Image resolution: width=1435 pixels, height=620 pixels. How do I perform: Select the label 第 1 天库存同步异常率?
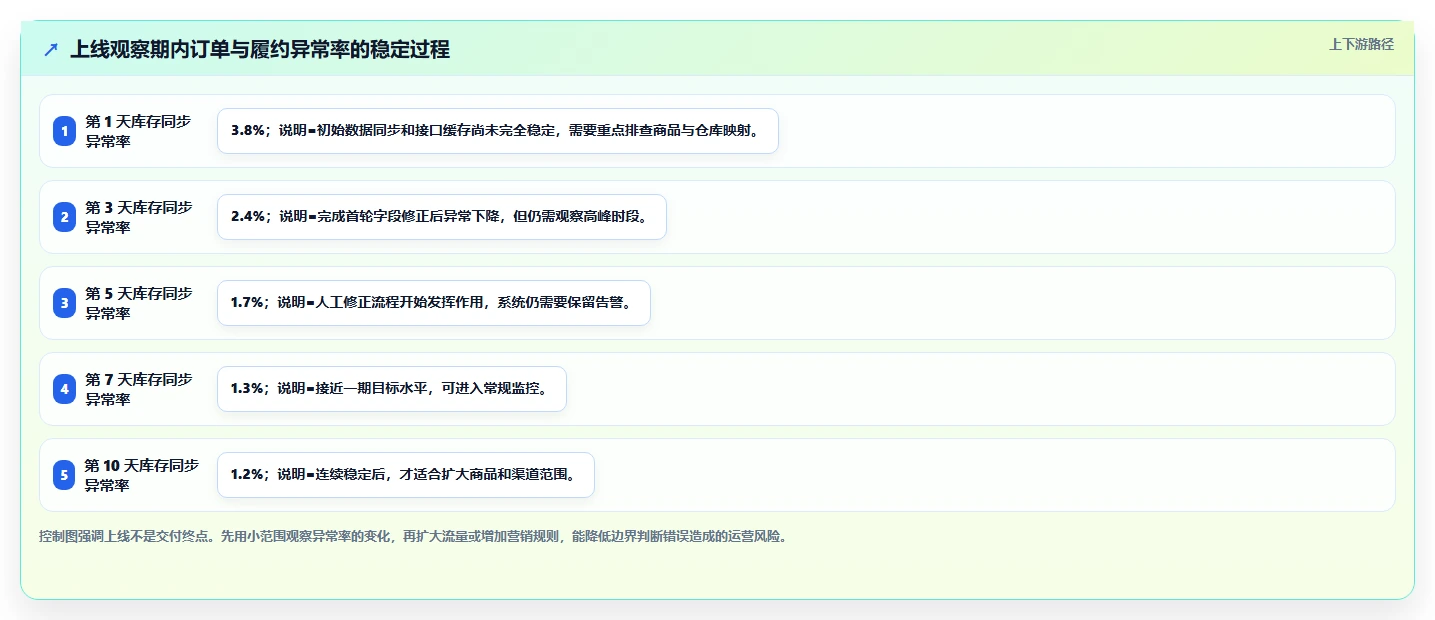138,131
